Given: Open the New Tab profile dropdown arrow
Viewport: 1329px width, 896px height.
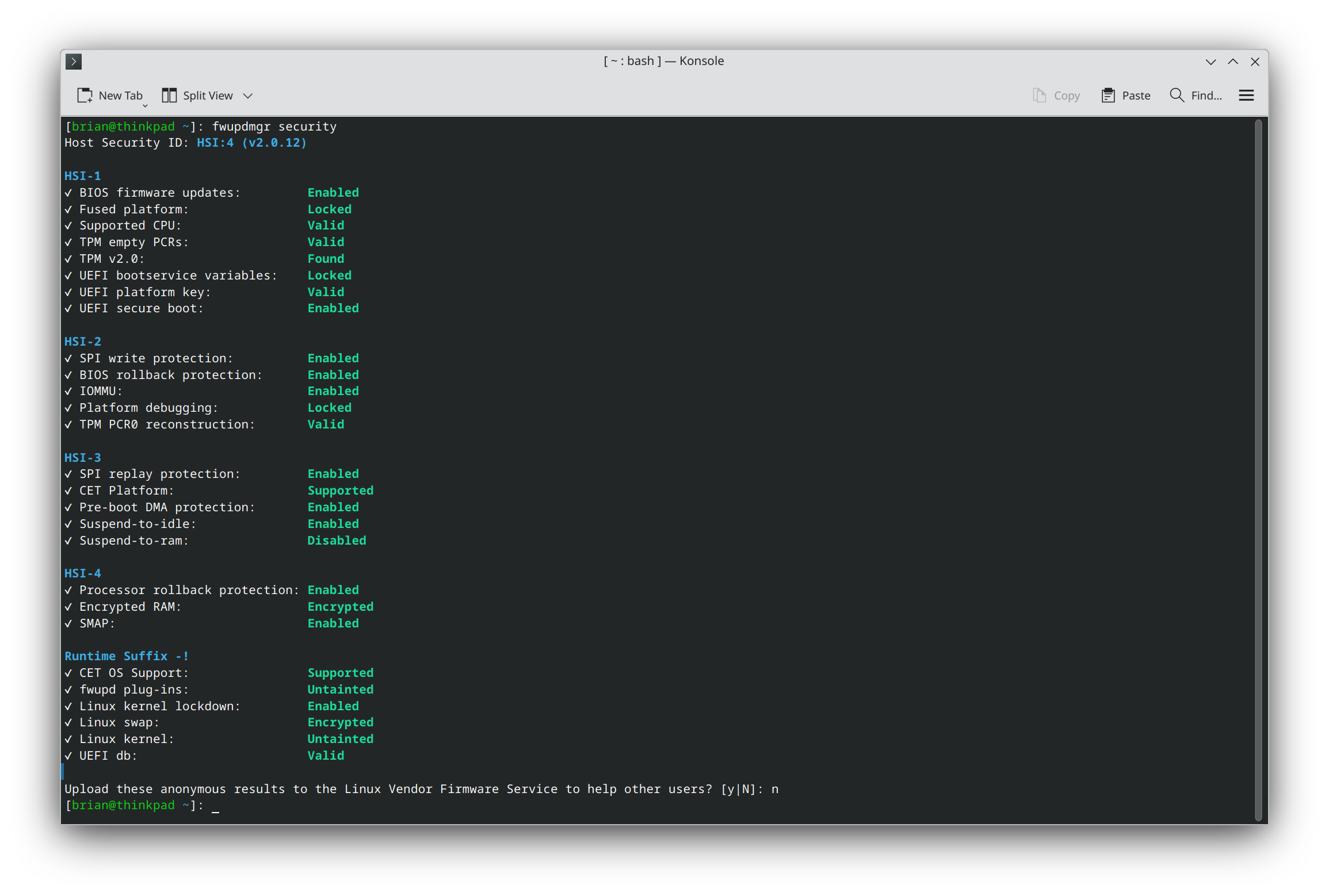Looking at the screenshot, I should coord(145,105).
